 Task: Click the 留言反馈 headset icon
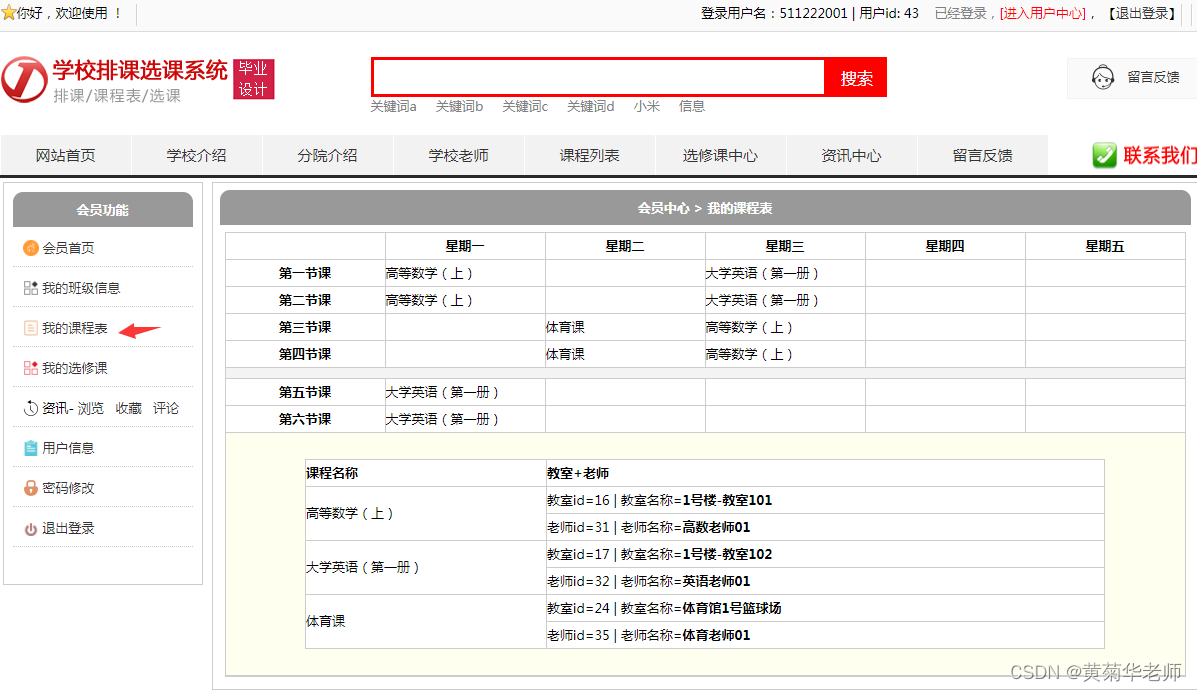point(1103,77)
